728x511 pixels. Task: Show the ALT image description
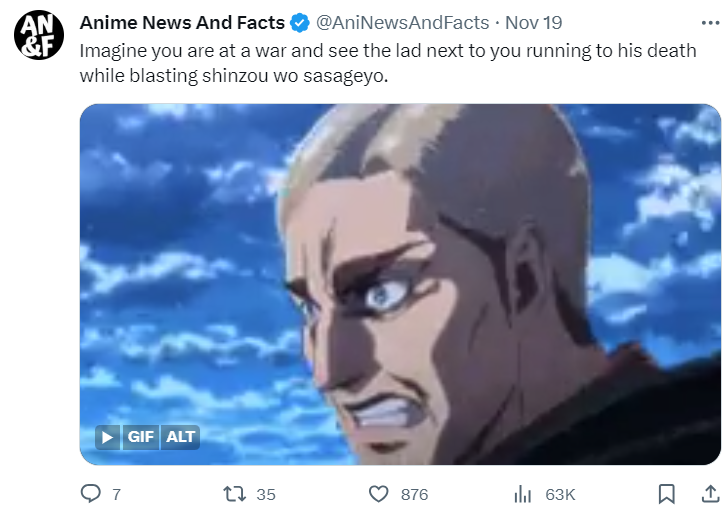point(181,437)
